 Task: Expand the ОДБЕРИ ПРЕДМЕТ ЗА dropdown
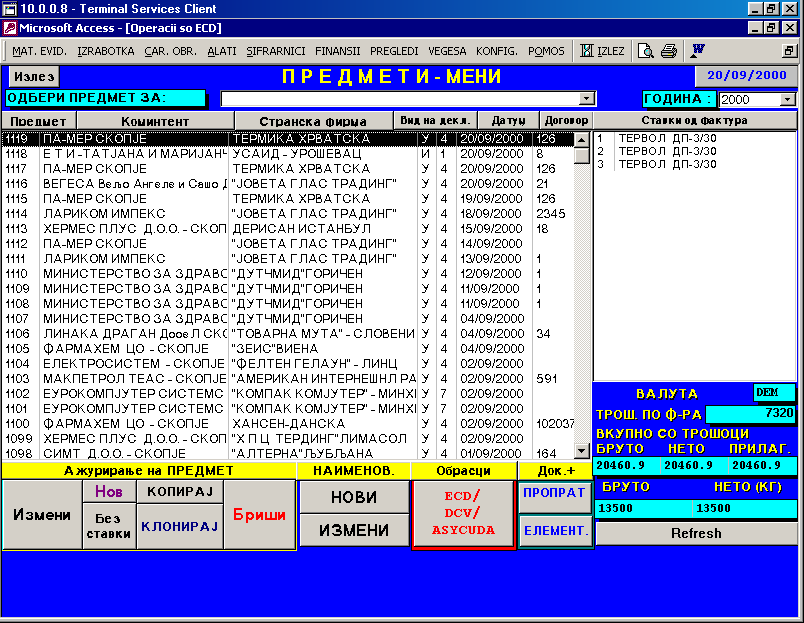(587, 99)
